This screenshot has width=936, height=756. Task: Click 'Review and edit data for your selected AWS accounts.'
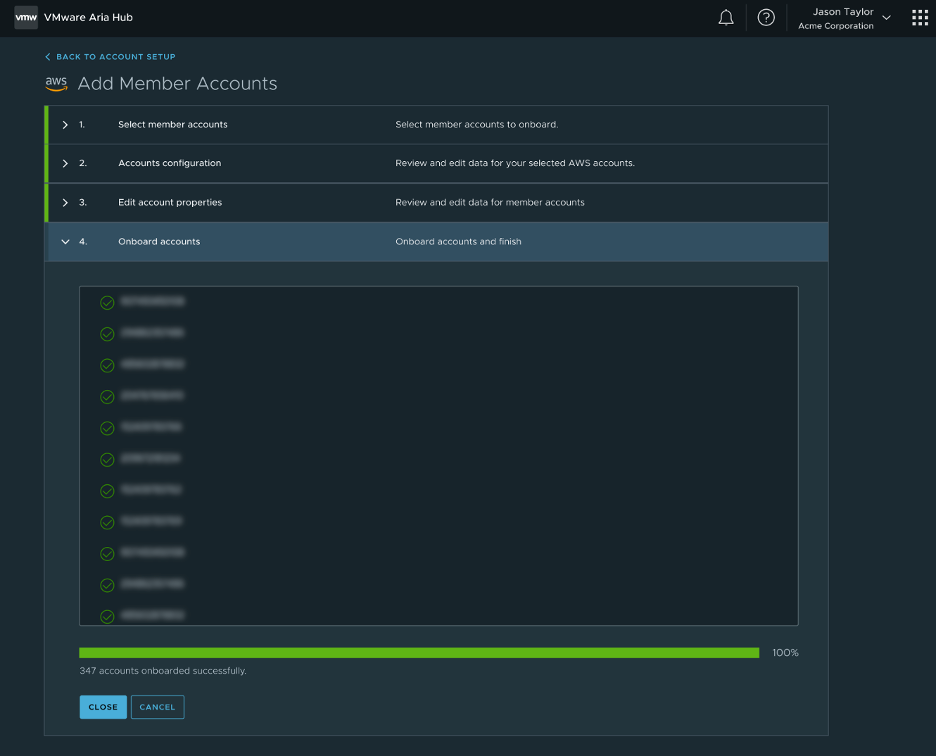pos(515,163)
